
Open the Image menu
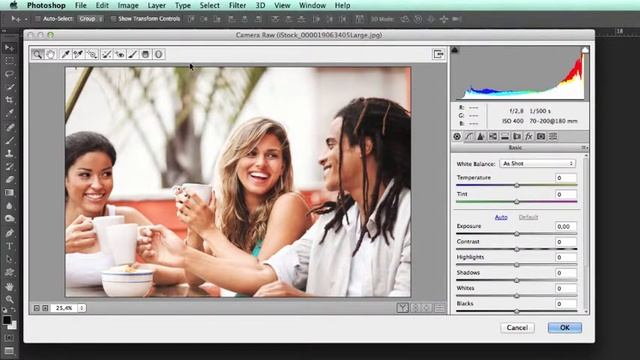(x=128, y=5)
